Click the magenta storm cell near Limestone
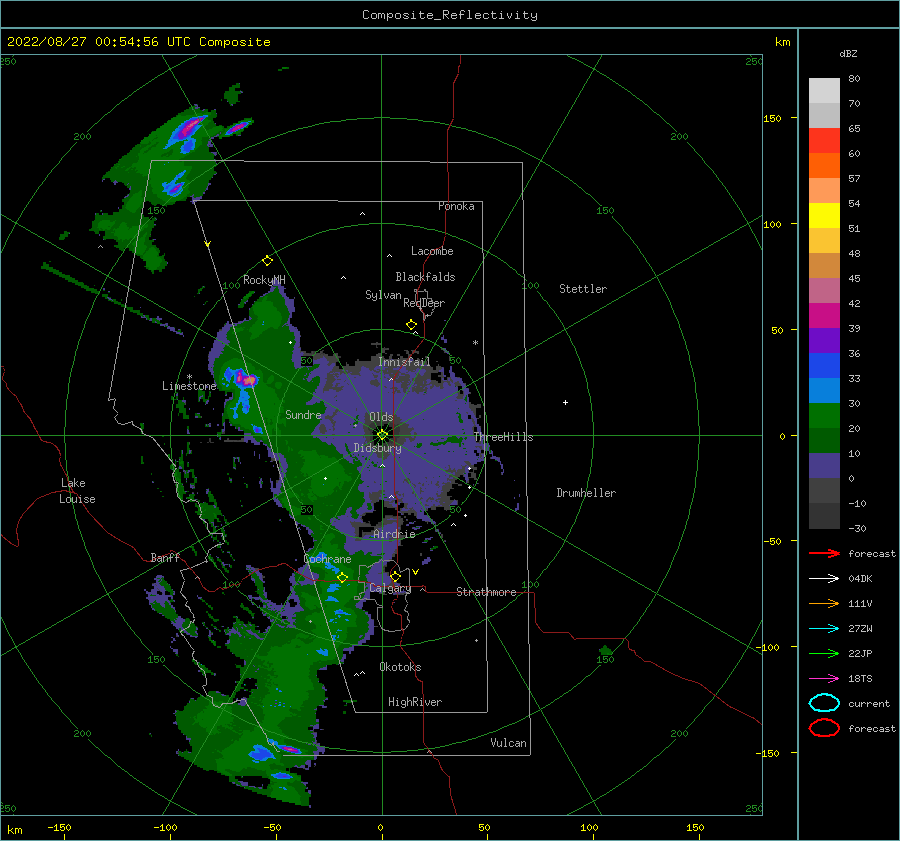The height and width of the screenshot is (841, 900). click(247, 379)
